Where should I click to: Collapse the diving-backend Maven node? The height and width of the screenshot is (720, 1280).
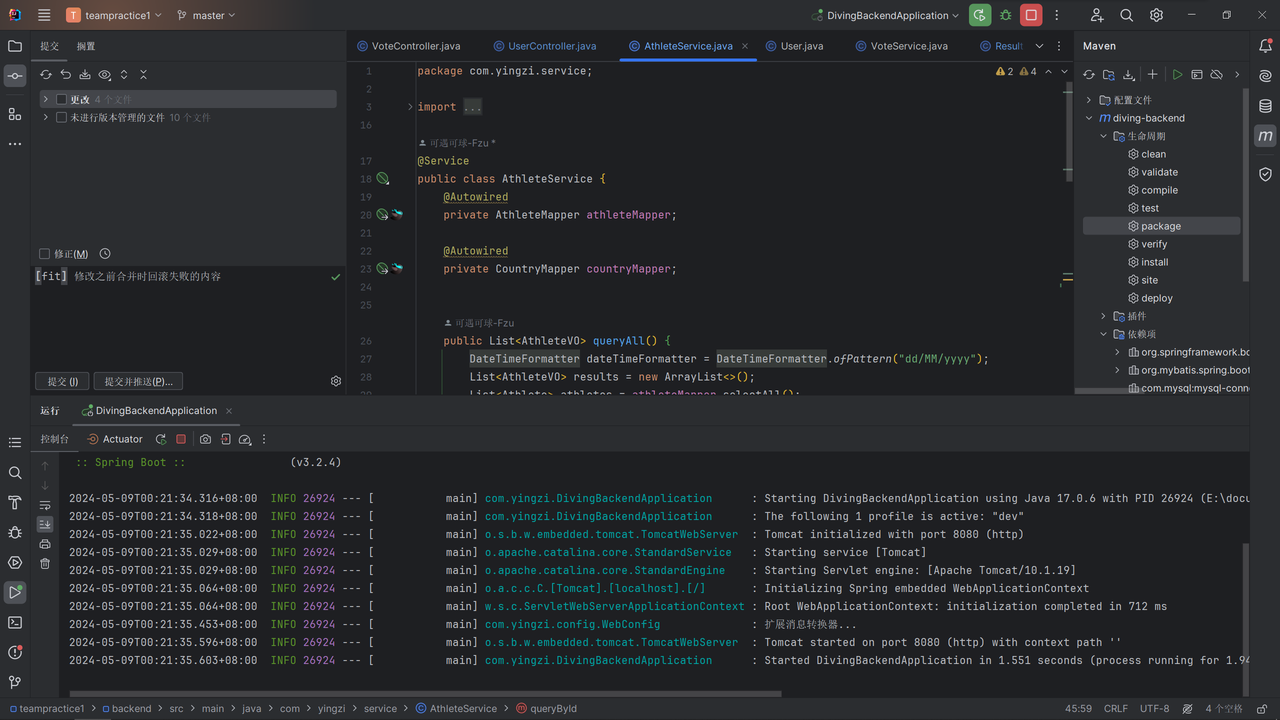tap(1089, 118)
